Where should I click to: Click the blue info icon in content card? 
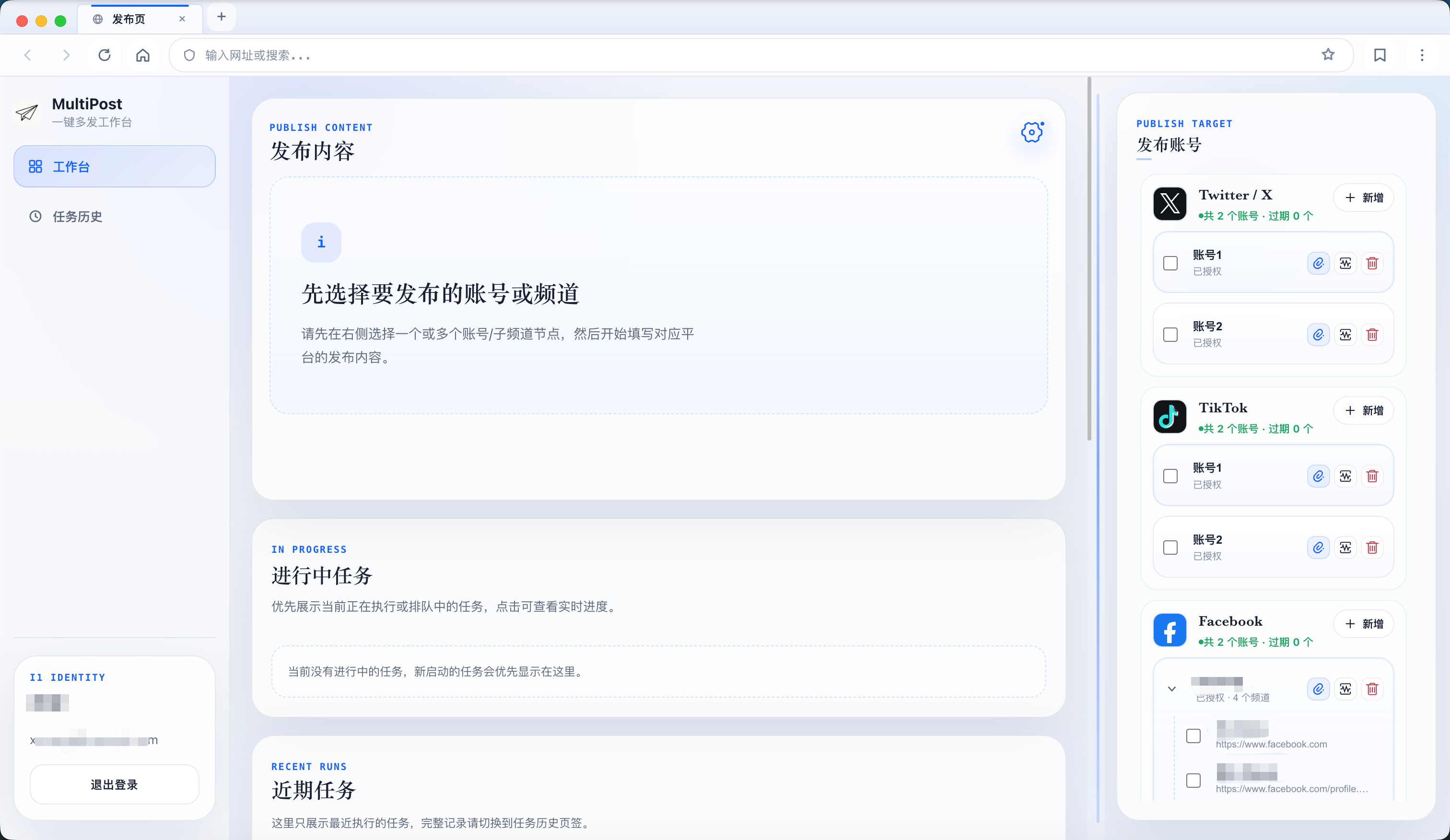[321, 242]
